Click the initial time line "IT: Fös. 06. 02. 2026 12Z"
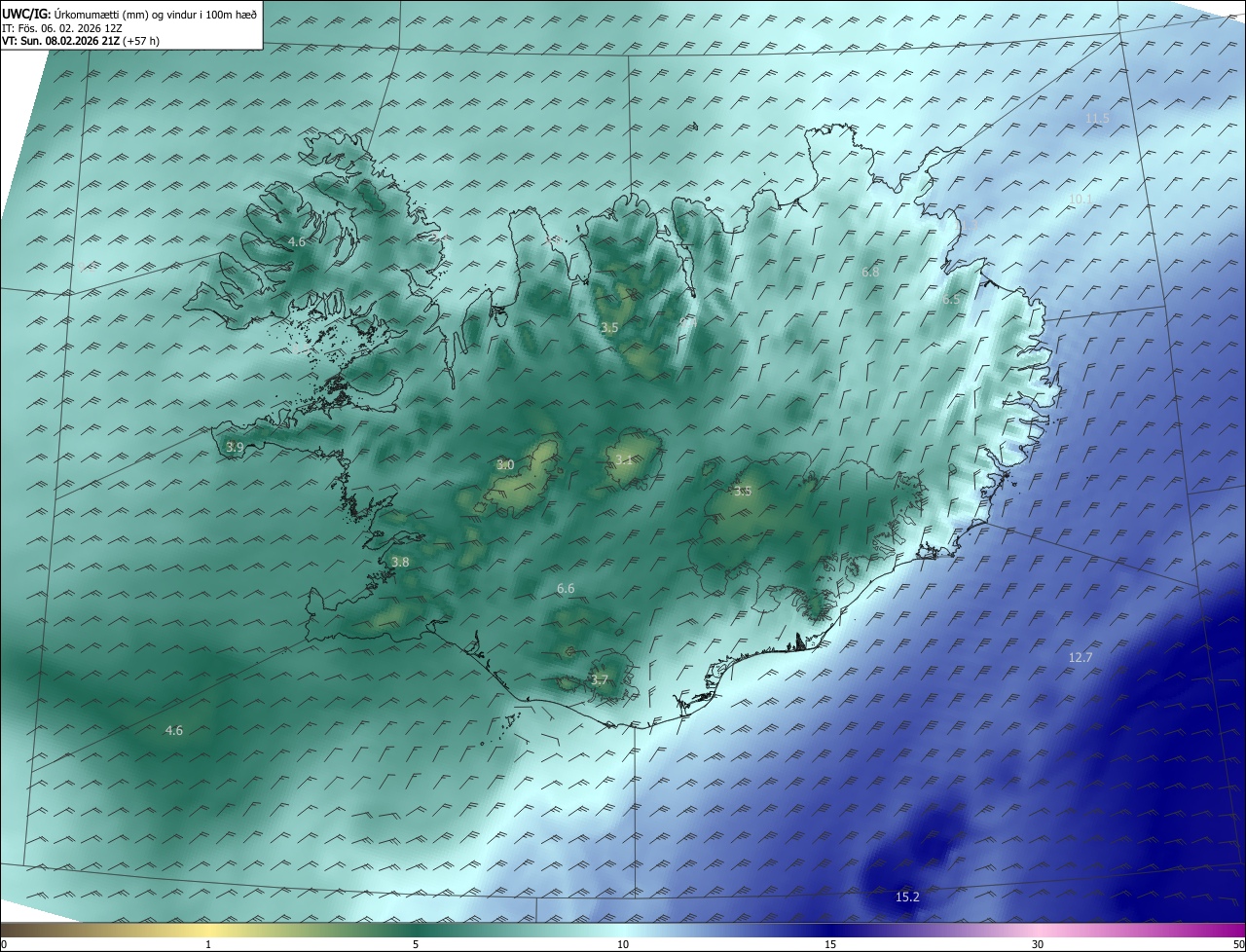 click(x=62, y=27)
